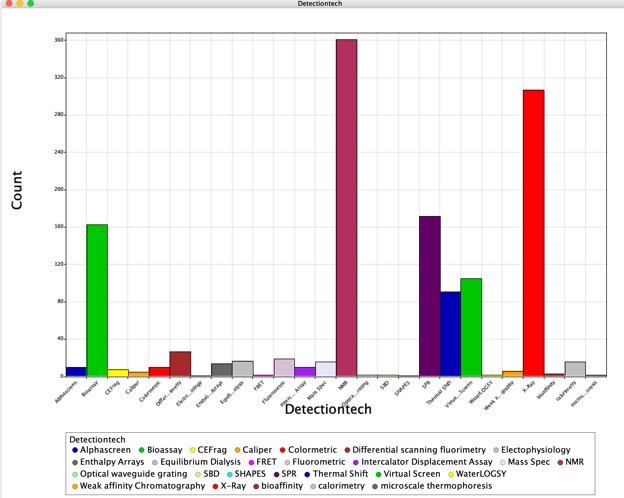Click the X-Ray x-axis tick label
This screenshot has width=624, height=498.
tap(529, 387)
